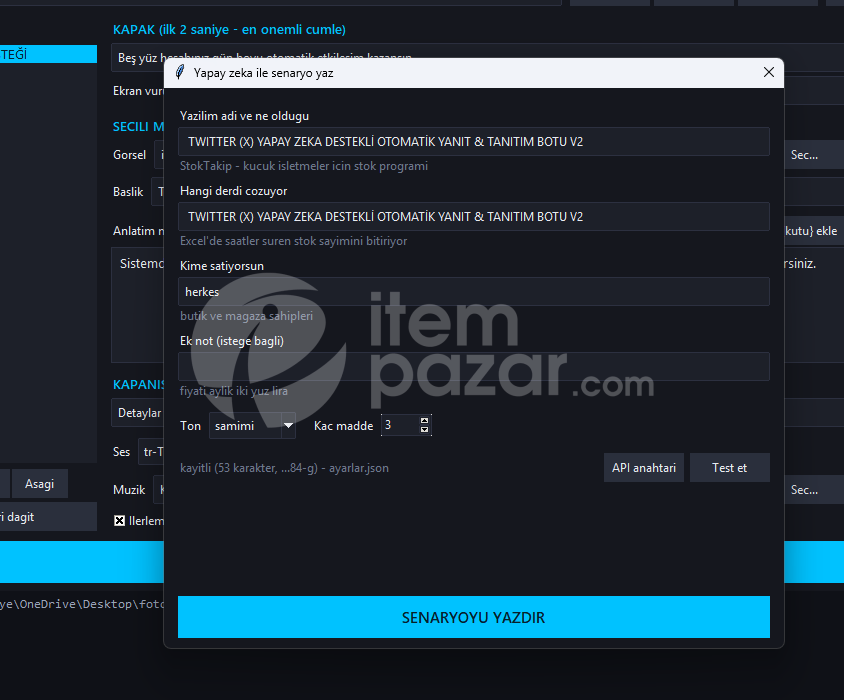Click the Kac madde number field showing 3
The width and height of the screenshot is (844, 700).
coord(400,425)
